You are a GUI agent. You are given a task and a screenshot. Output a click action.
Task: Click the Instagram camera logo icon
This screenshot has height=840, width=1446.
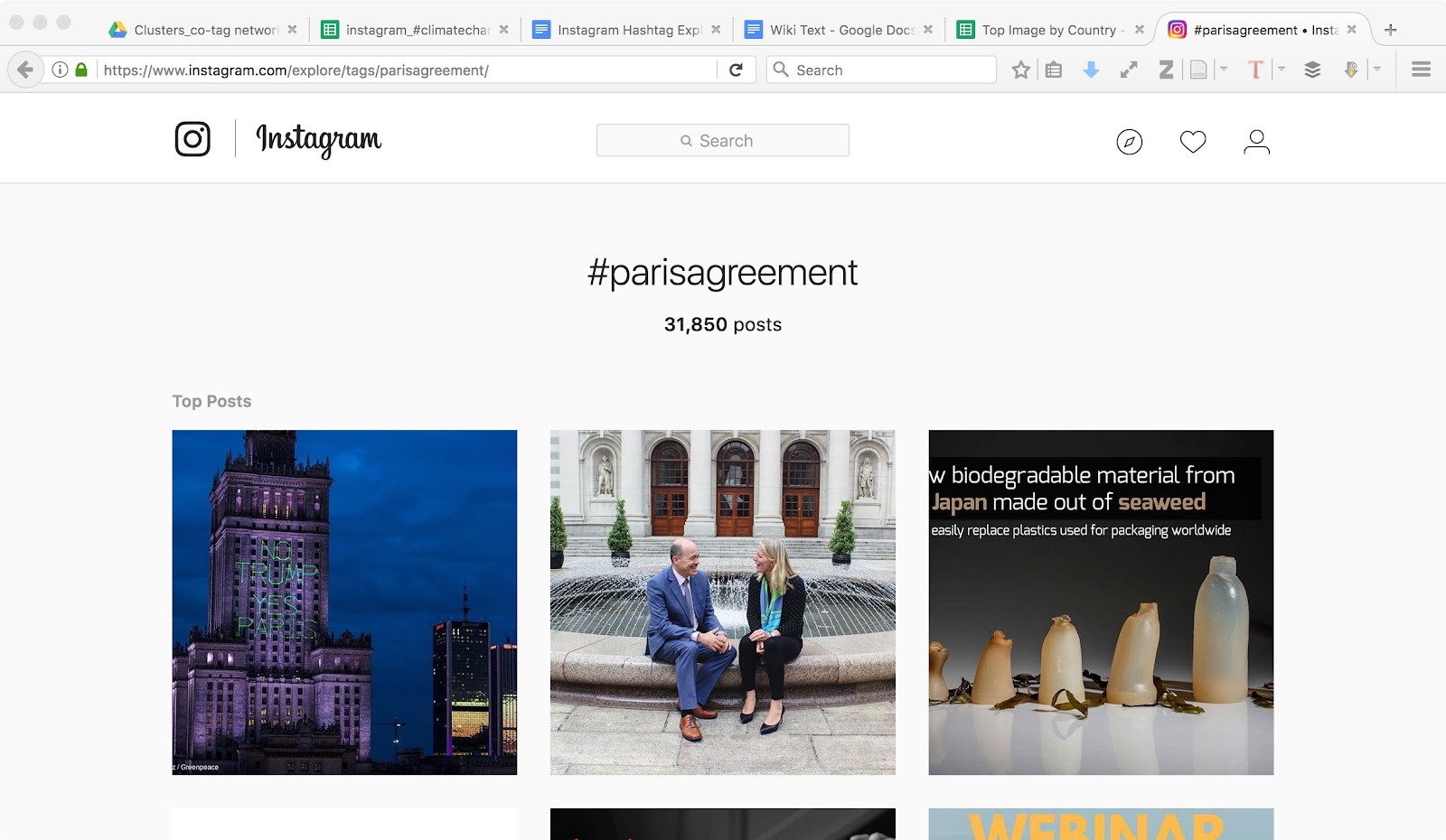point(192,139)
